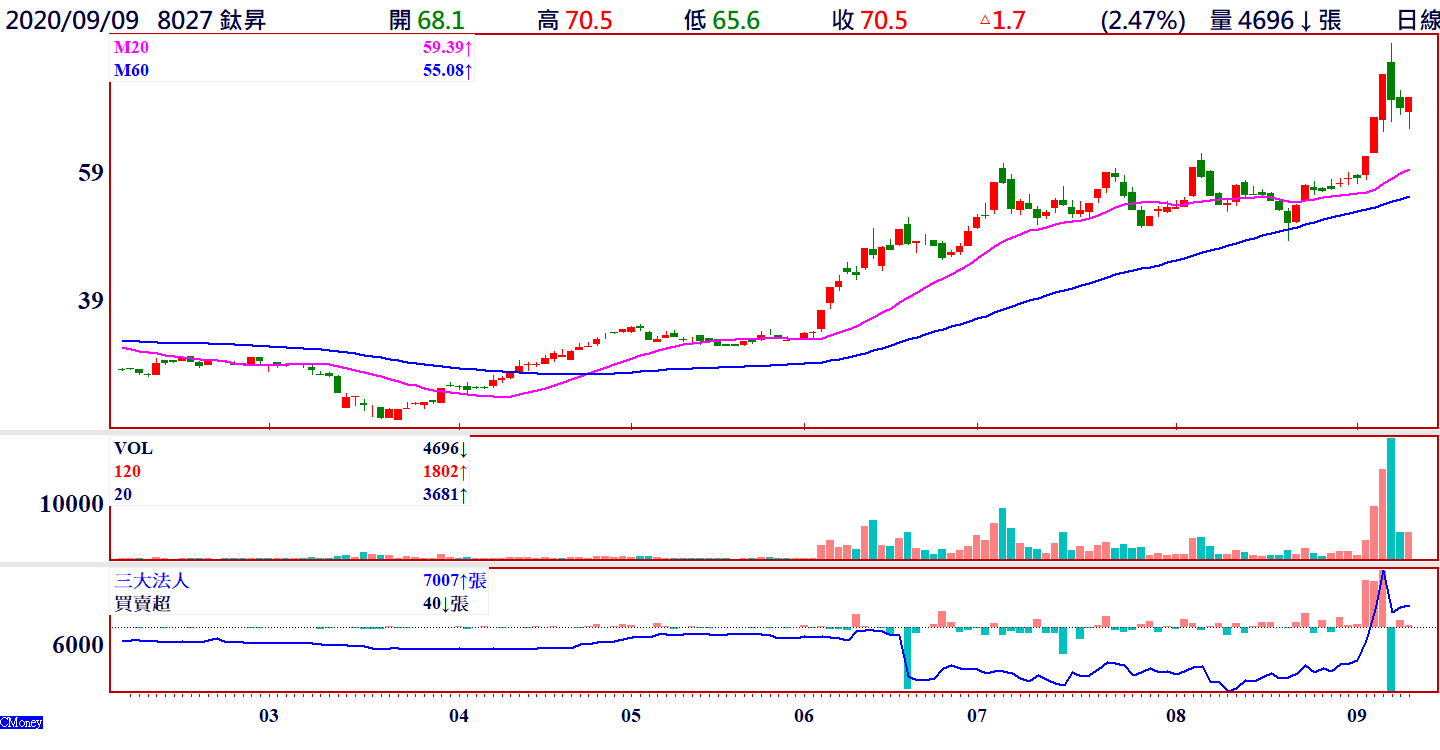1440x750 pixels.
Task: Click the stock name 8027 鈦昇
Action: [212, 20]
